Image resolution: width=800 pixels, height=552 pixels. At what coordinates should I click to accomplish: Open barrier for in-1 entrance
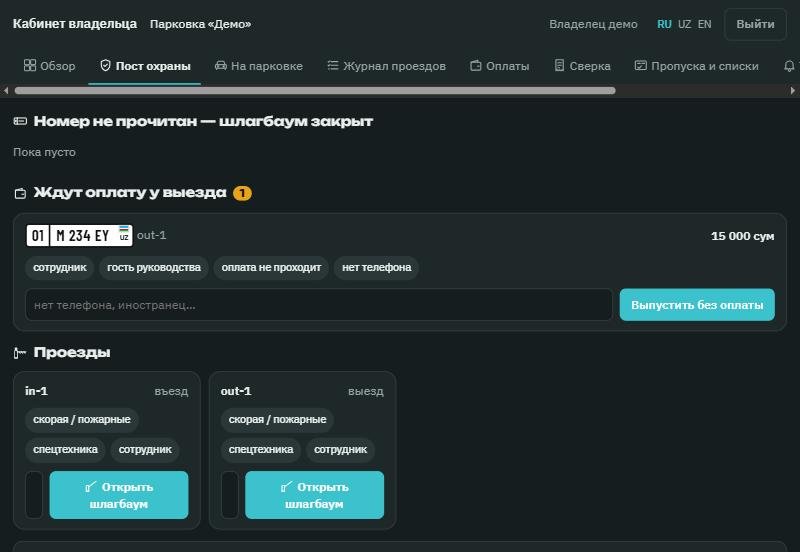pyautogui.click(x=119, y=495)
